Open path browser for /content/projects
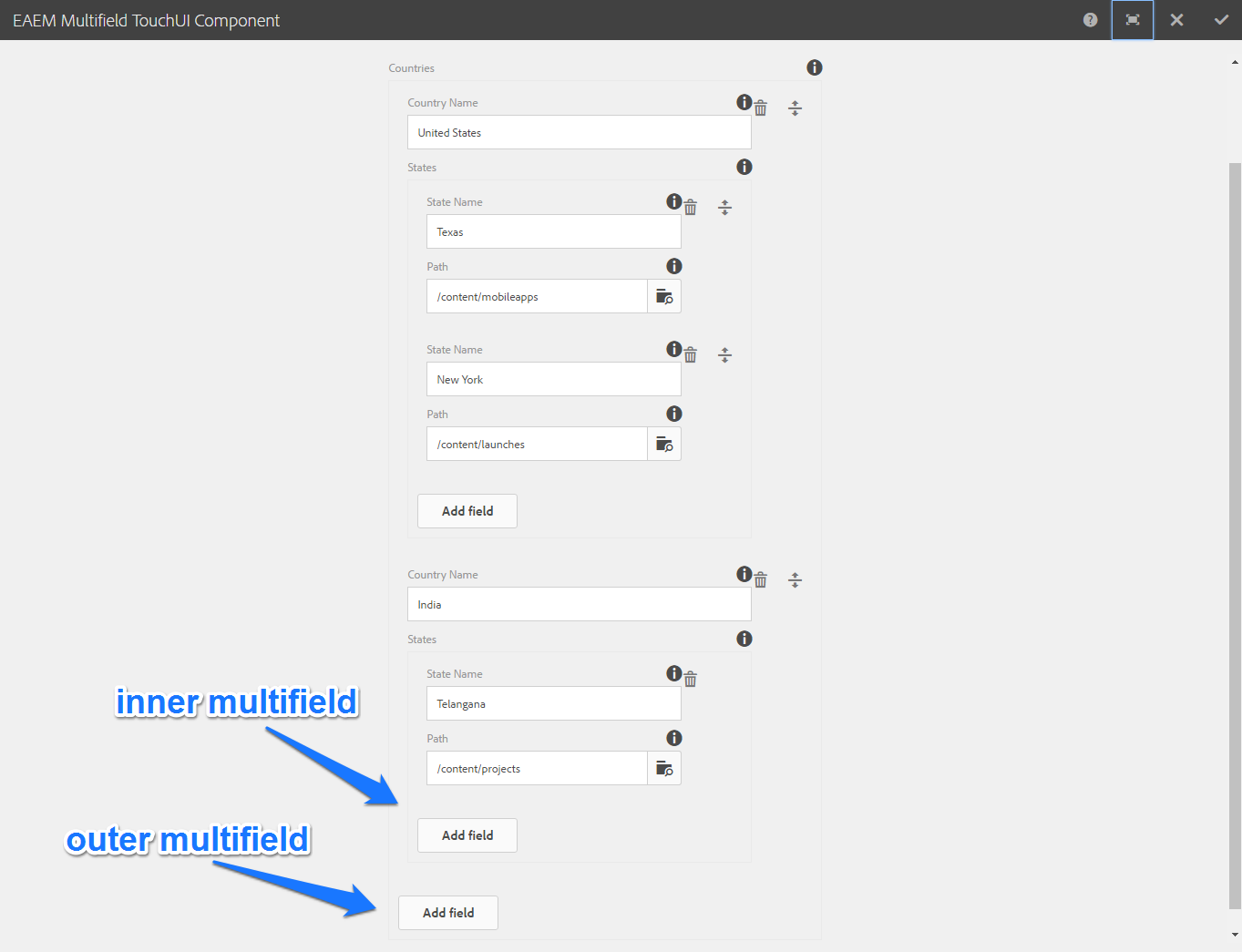 click(663, 768)
